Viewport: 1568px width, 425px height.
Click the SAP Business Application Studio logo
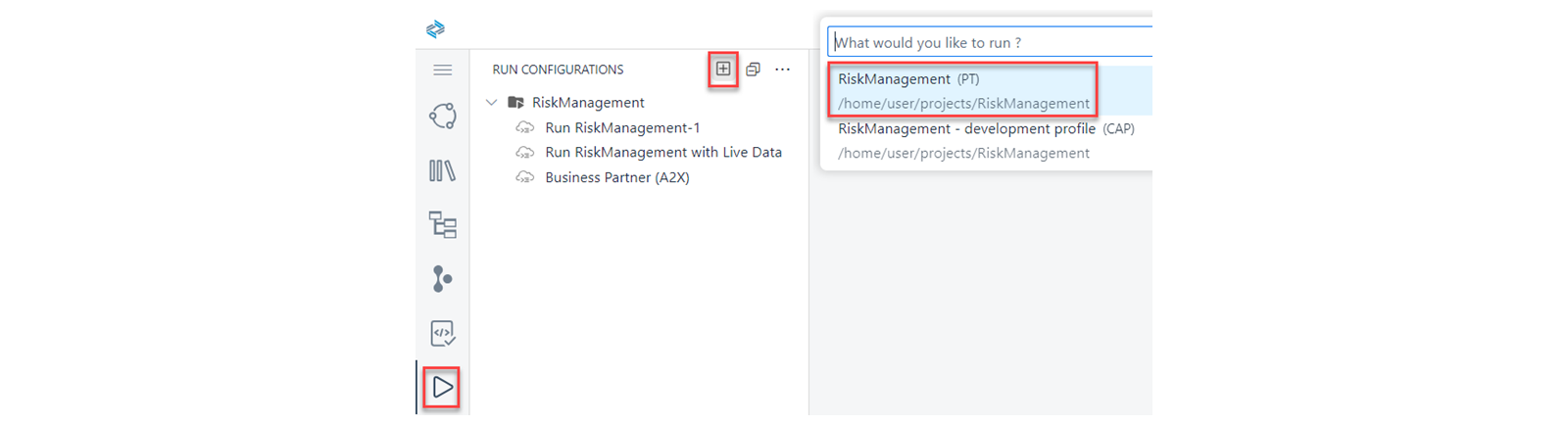coord(436,29)
